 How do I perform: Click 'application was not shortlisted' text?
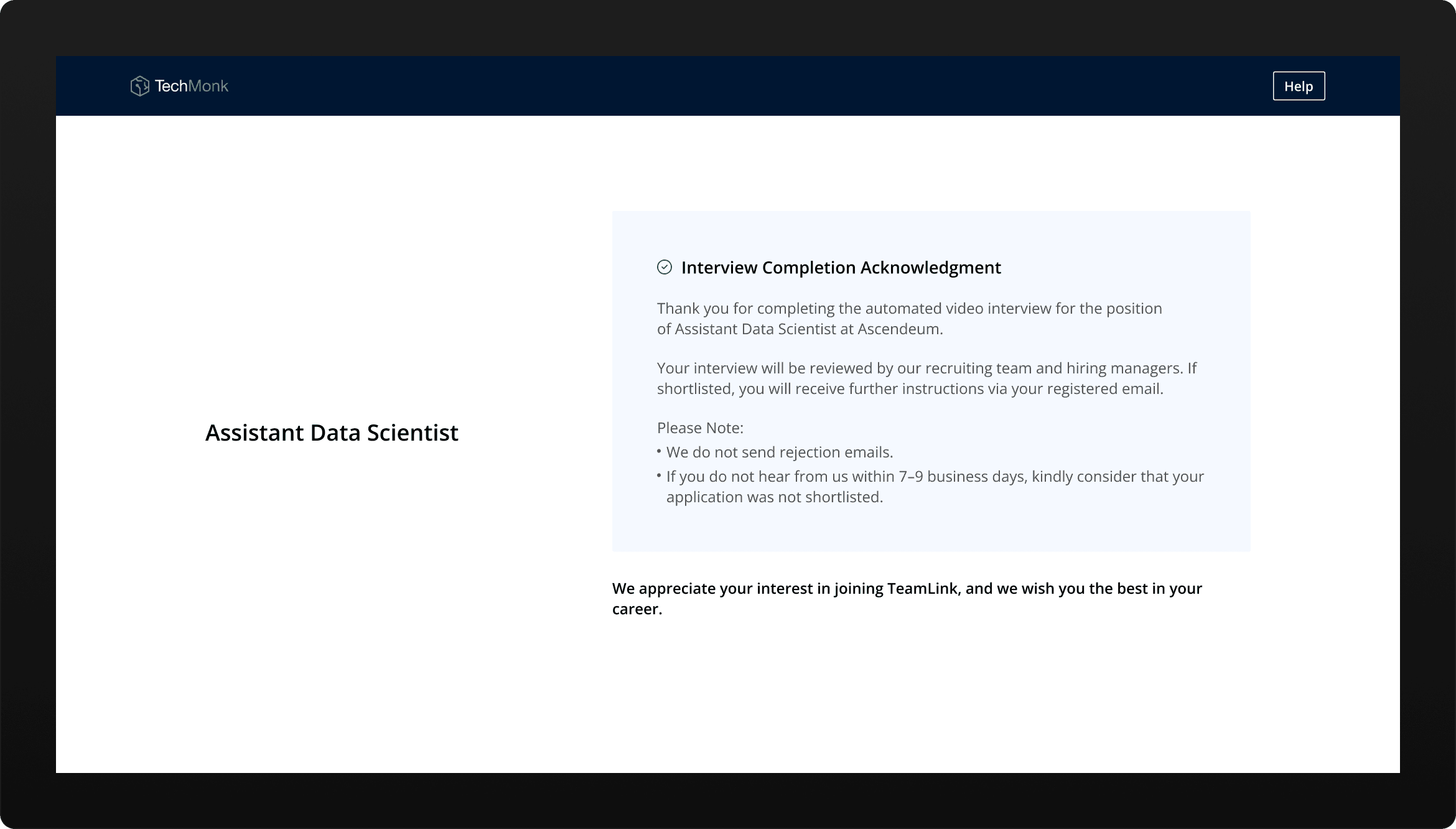(774, 497)
